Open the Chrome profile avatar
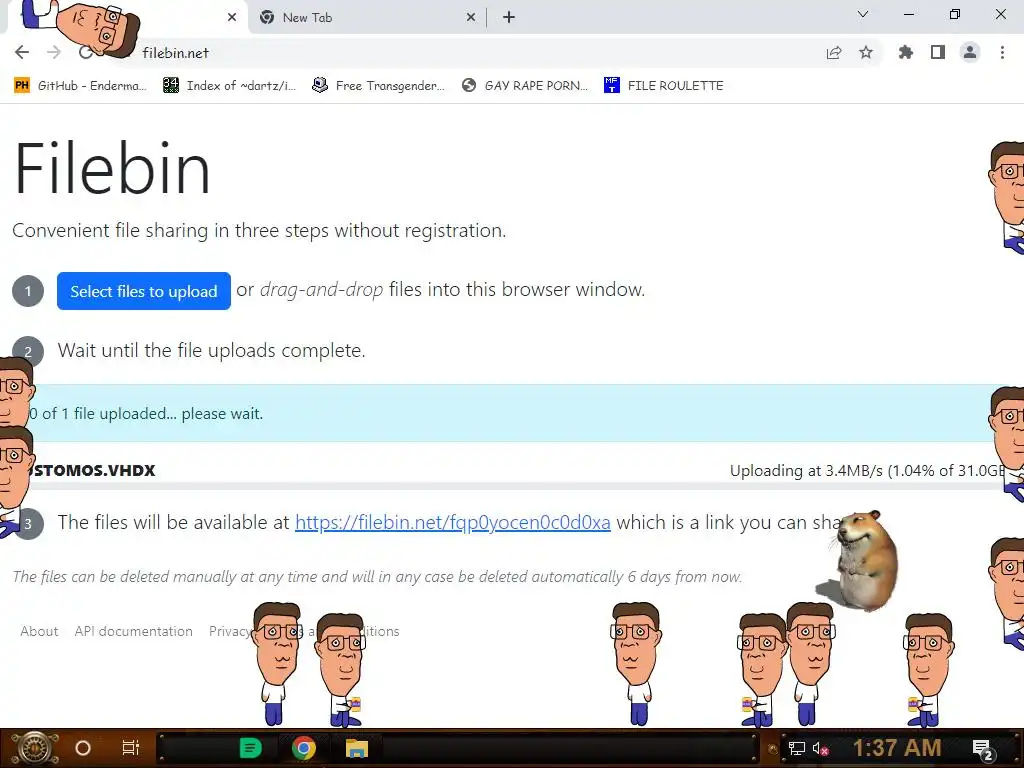Screen dimensions: 1024x768 pyautogui.click(x=970, y=52)
